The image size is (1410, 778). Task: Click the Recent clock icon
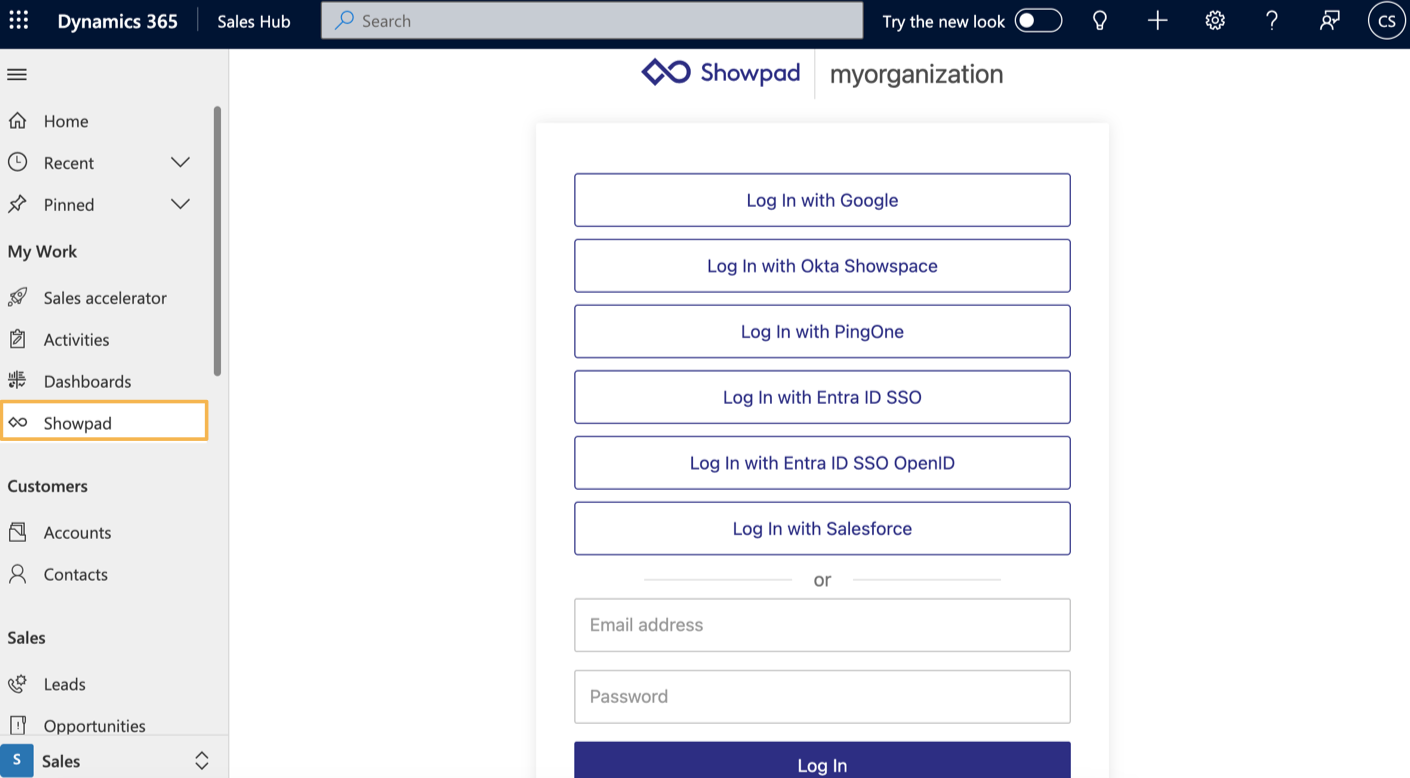[17, 162]
